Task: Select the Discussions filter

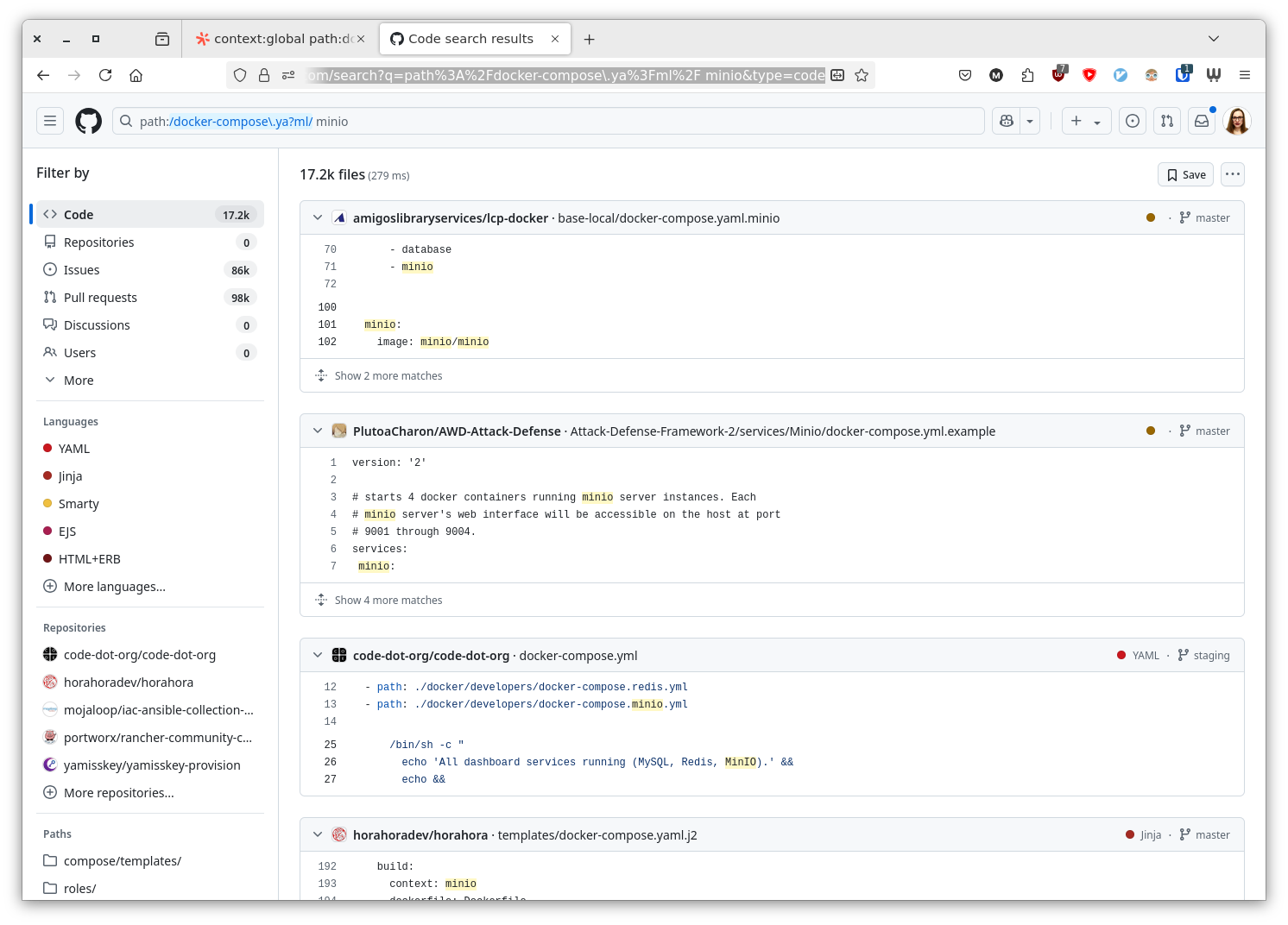Action: tap(150, 325)
